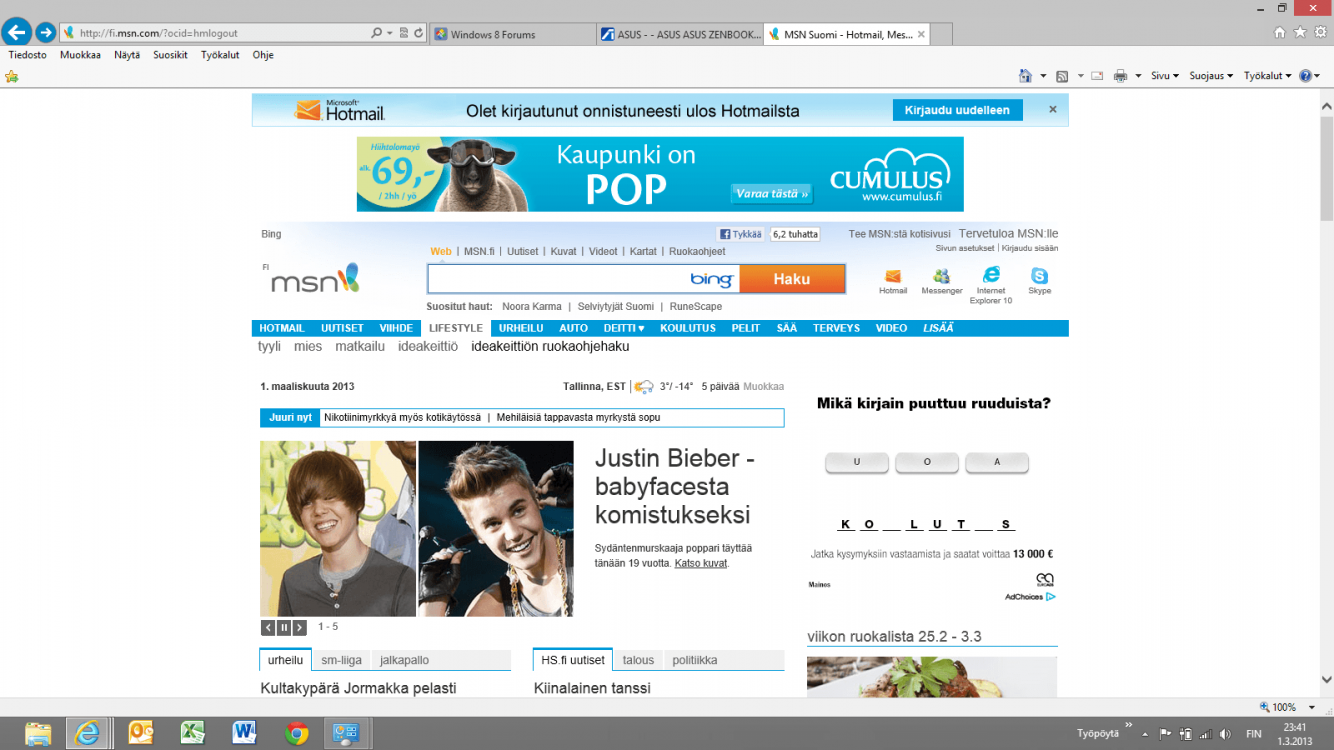The width and height of the screenshot is (1334, 750).
Task: Open Excel from the taskbar
Action: [x=193, y=733]
